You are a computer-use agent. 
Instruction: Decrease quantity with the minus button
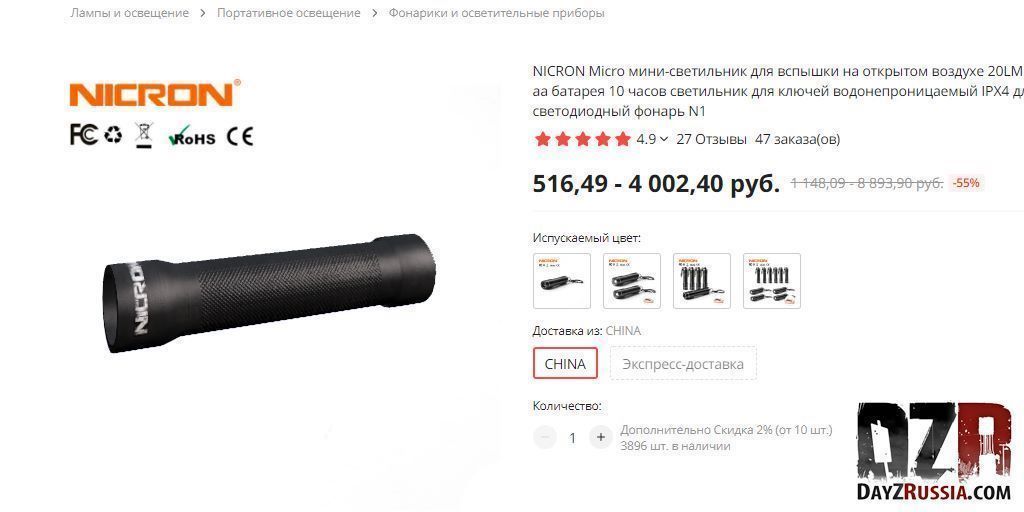point(545,437)
